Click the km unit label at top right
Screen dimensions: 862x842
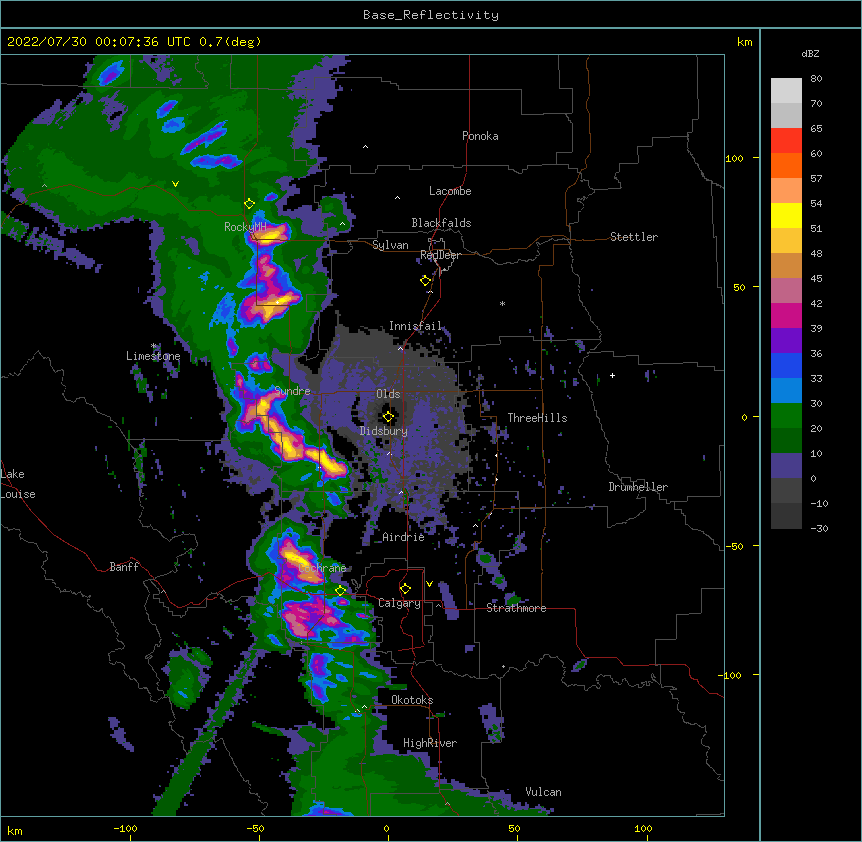click(745, 42)
